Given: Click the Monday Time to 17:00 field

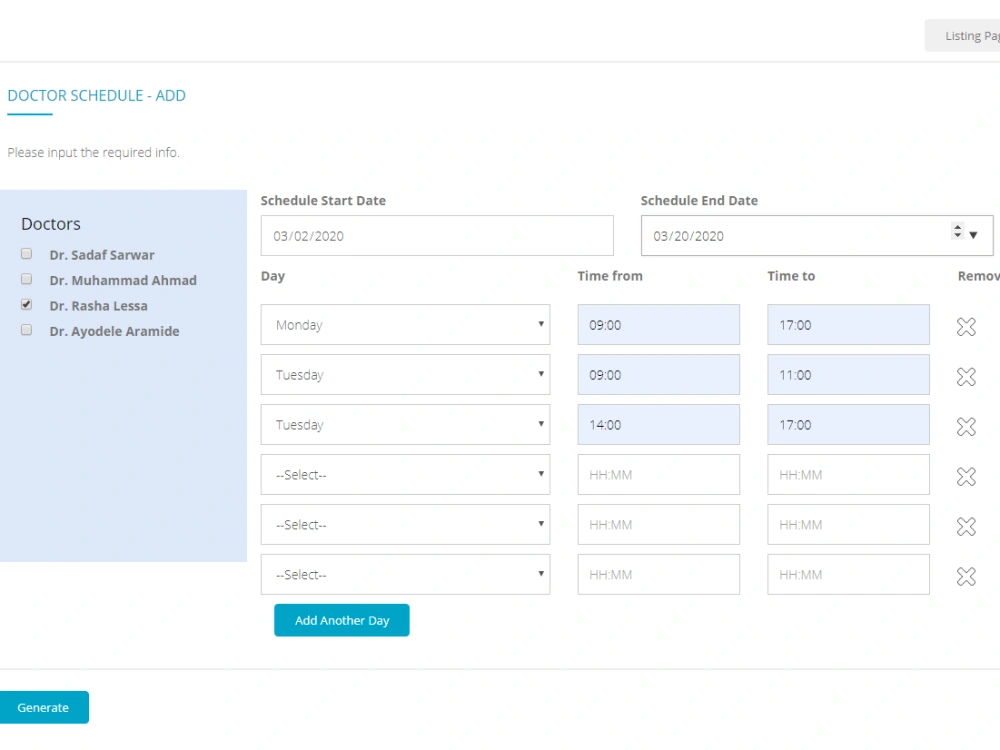Looking at the screenshot, I should (x=848, y=325).
